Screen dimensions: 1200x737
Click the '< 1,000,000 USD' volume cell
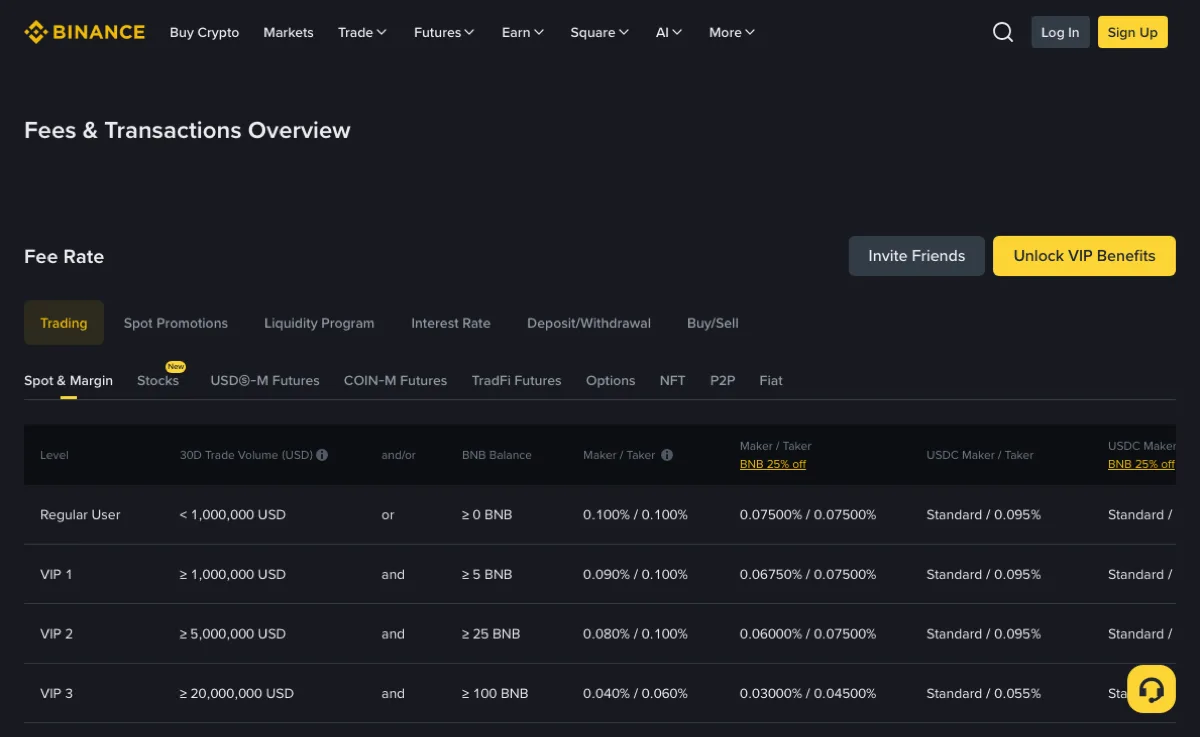233,515
